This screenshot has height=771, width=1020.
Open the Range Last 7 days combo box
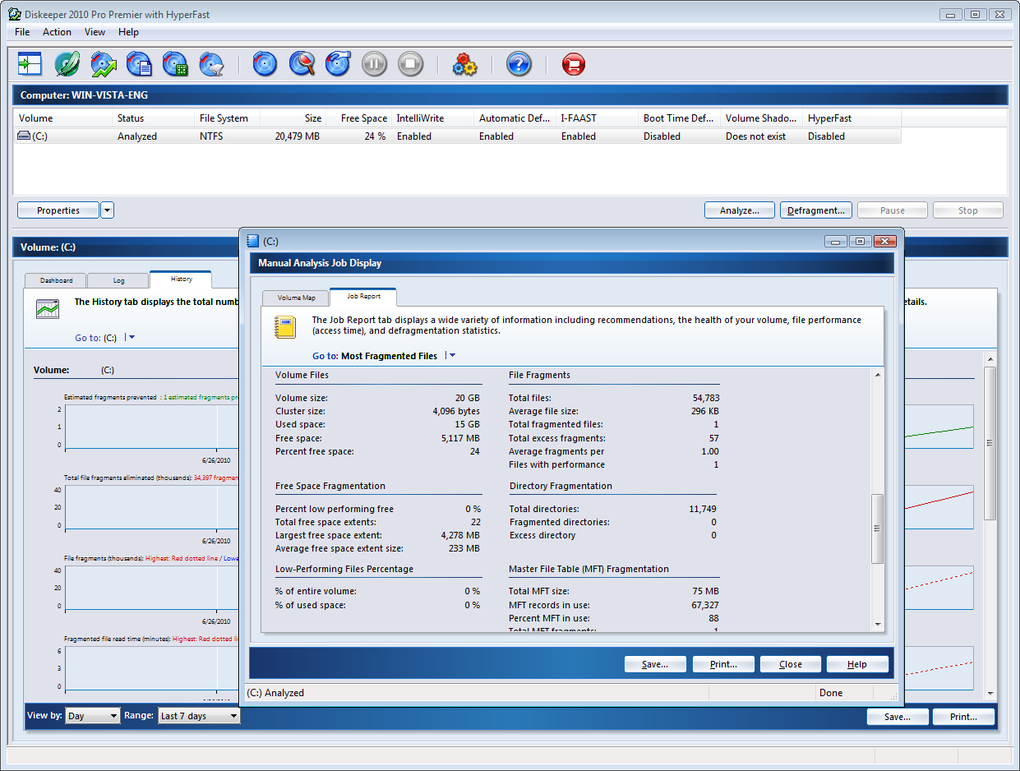coord(199,716)
